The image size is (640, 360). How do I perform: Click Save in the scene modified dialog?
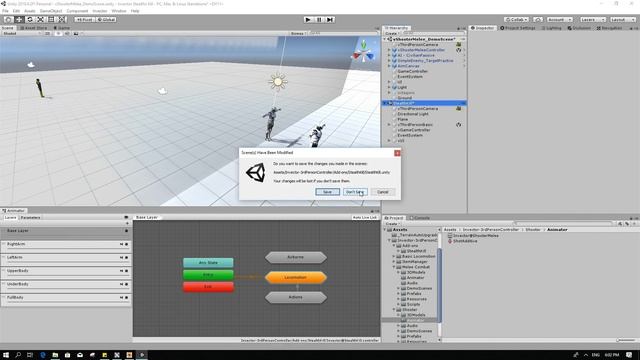pos(327,192)
